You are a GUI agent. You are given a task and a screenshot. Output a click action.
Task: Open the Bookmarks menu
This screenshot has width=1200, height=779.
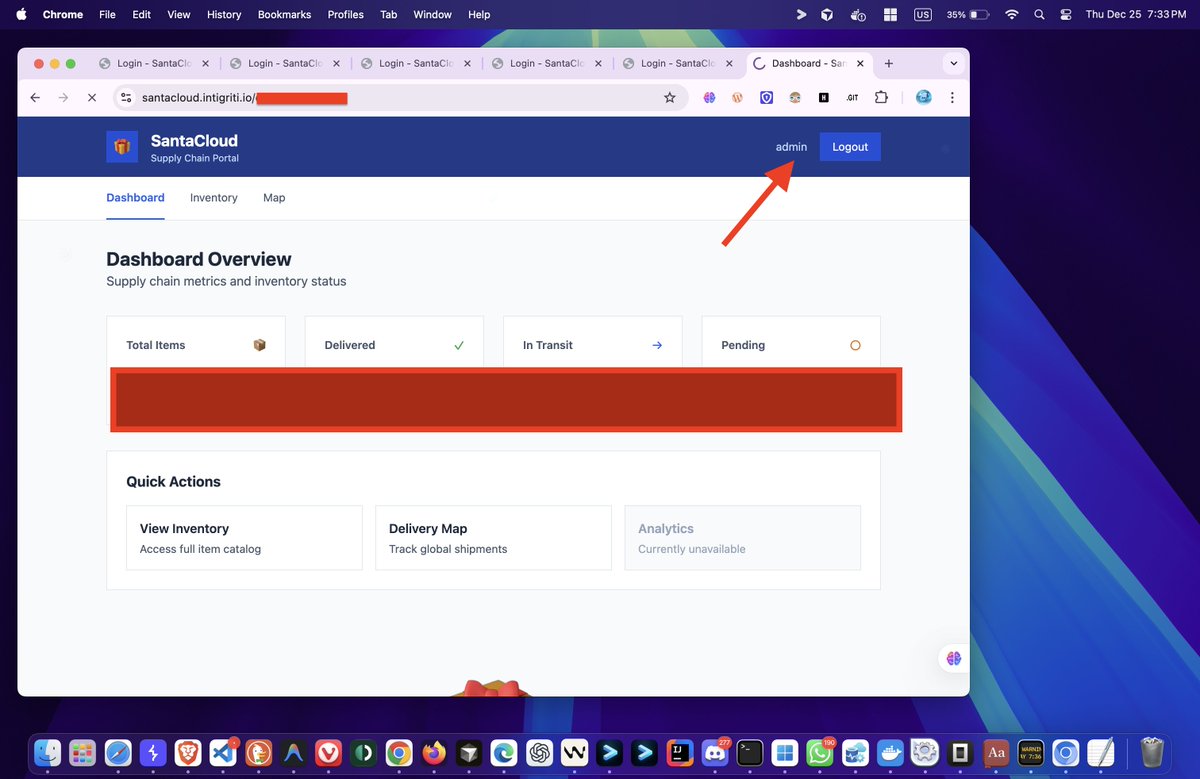pyautogui.click(x=284, y=15)
